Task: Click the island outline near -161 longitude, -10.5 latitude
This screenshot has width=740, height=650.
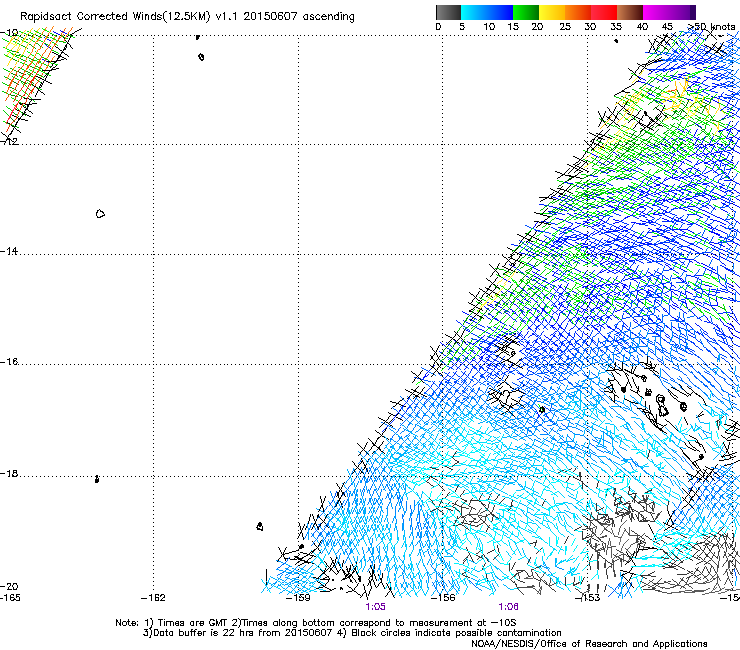Action: 201,57
